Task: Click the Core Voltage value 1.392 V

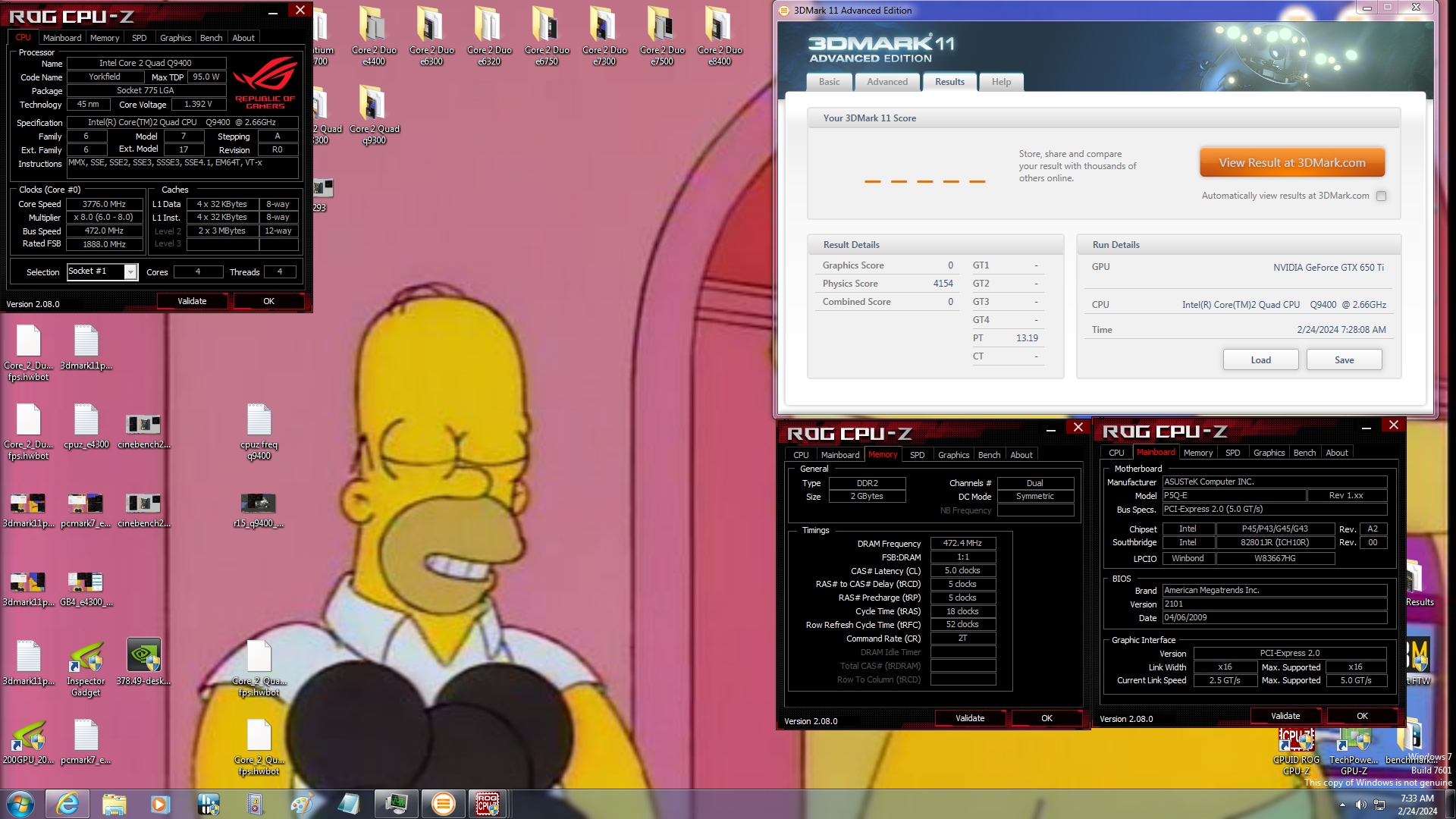Action: 198,105
